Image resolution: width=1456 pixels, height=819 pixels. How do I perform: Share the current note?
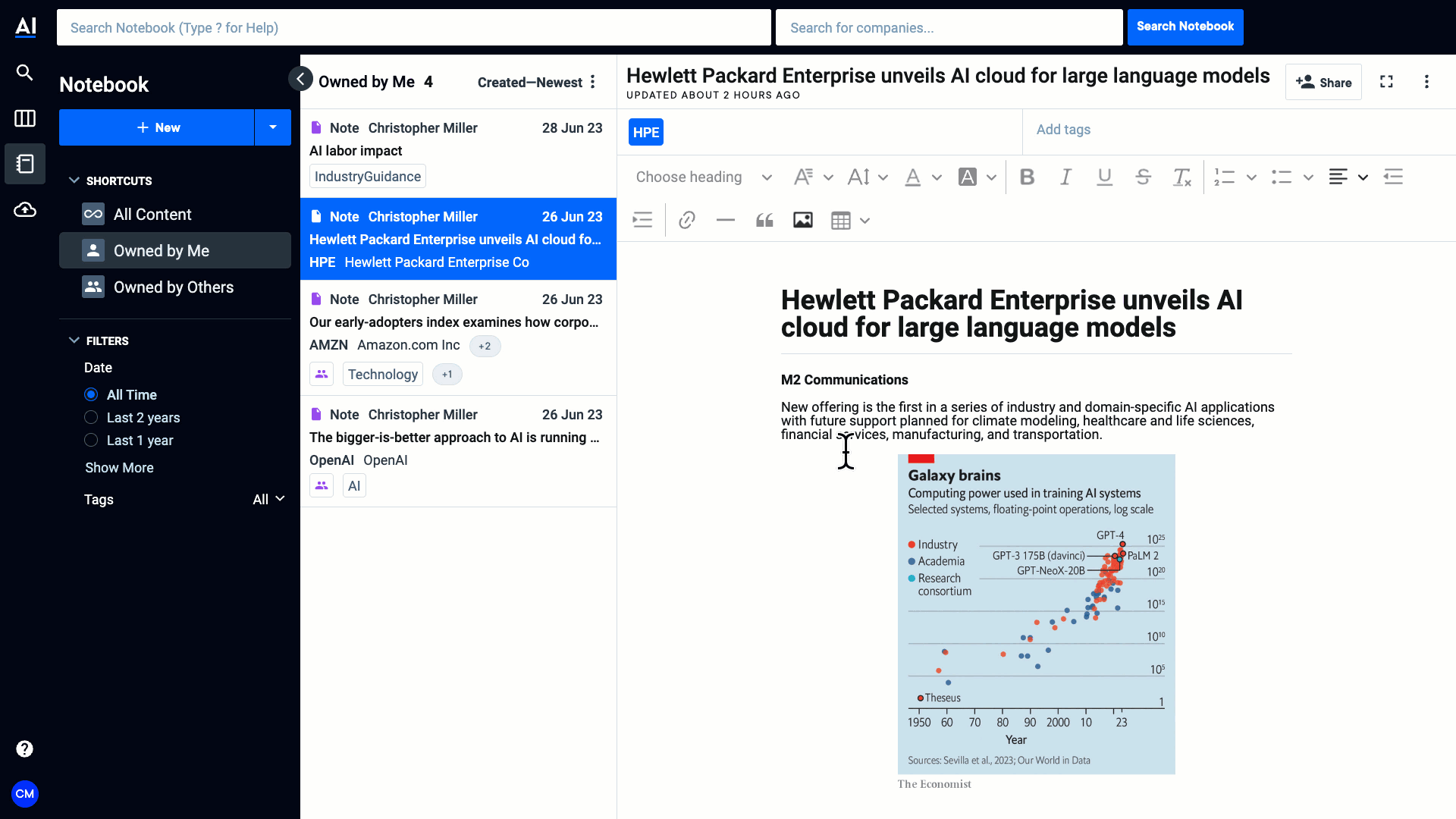1323,82
